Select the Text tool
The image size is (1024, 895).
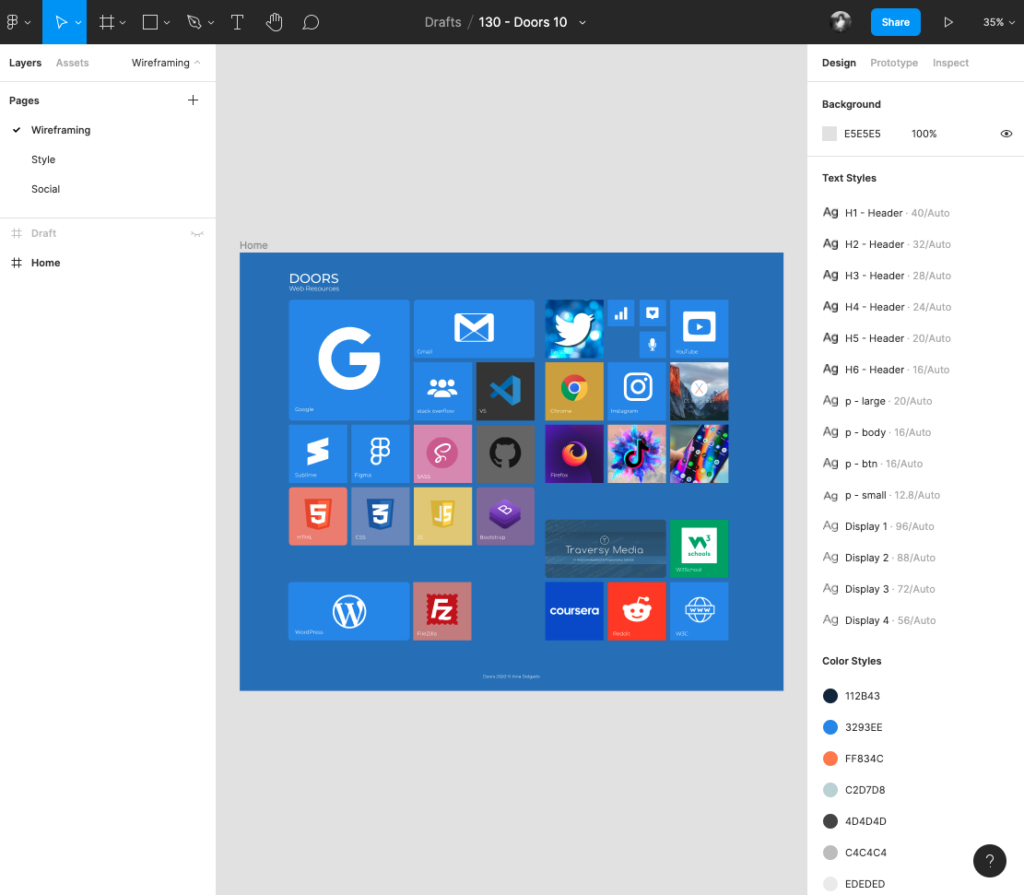tap(237, 22)
